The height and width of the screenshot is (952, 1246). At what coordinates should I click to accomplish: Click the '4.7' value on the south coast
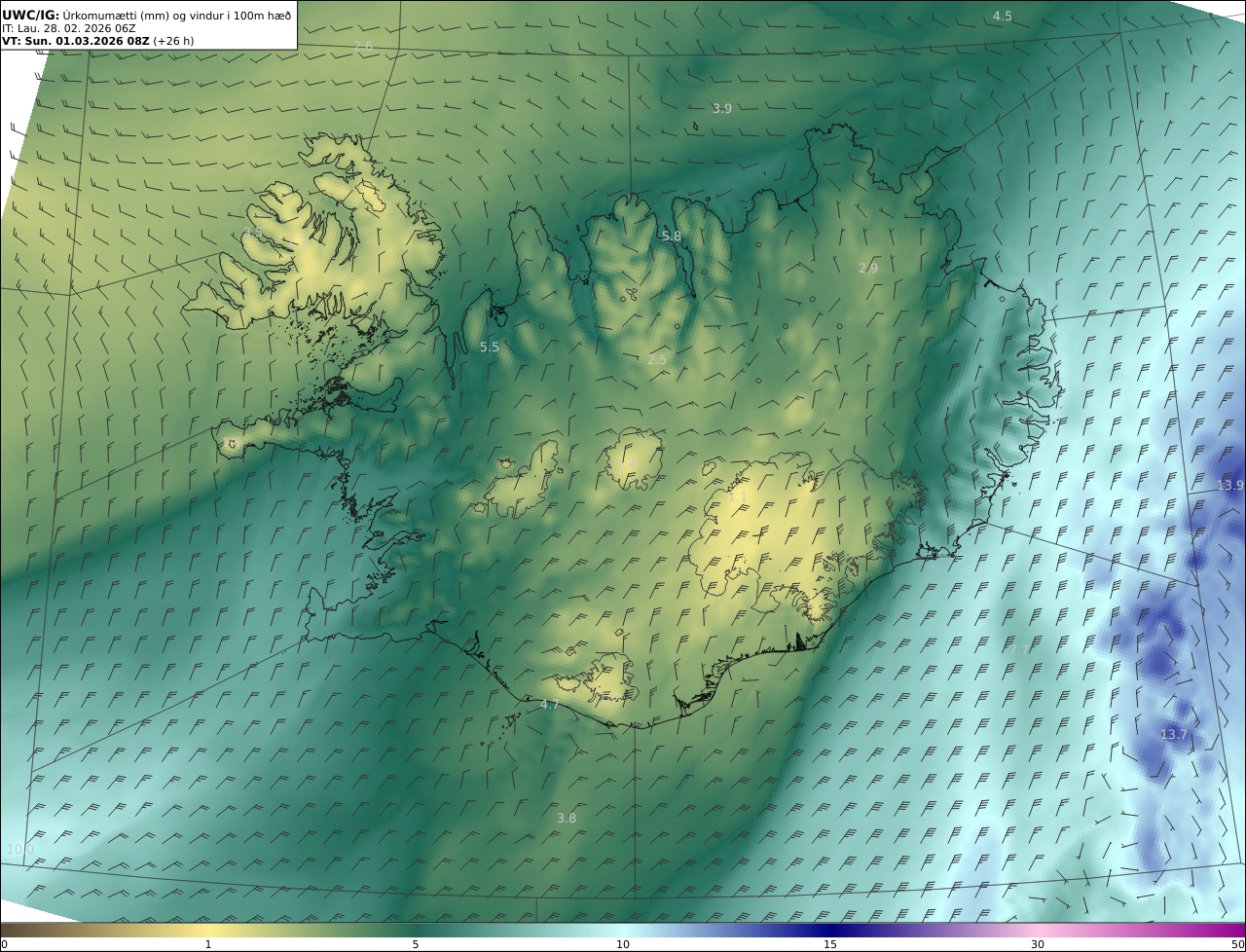(550, 705)
